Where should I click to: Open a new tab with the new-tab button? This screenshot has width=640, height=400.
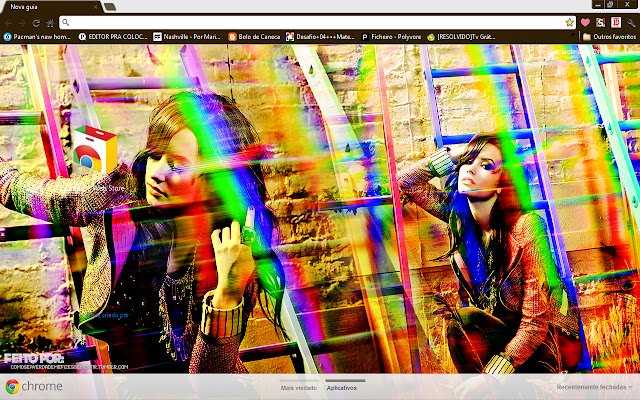[x=109, y=7]
